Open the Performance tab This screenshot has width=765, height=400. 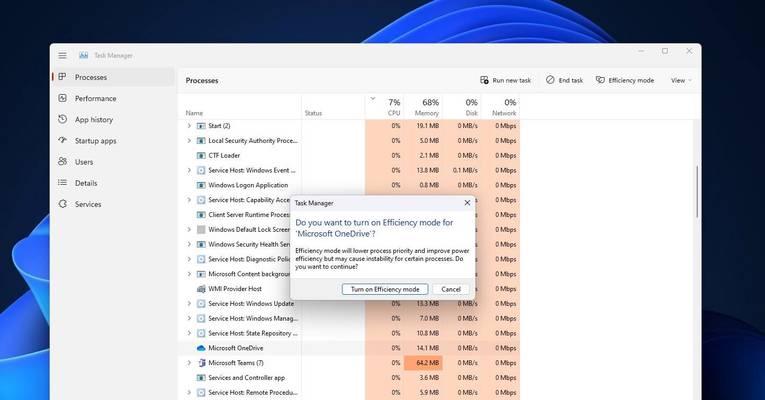(113, 98)
